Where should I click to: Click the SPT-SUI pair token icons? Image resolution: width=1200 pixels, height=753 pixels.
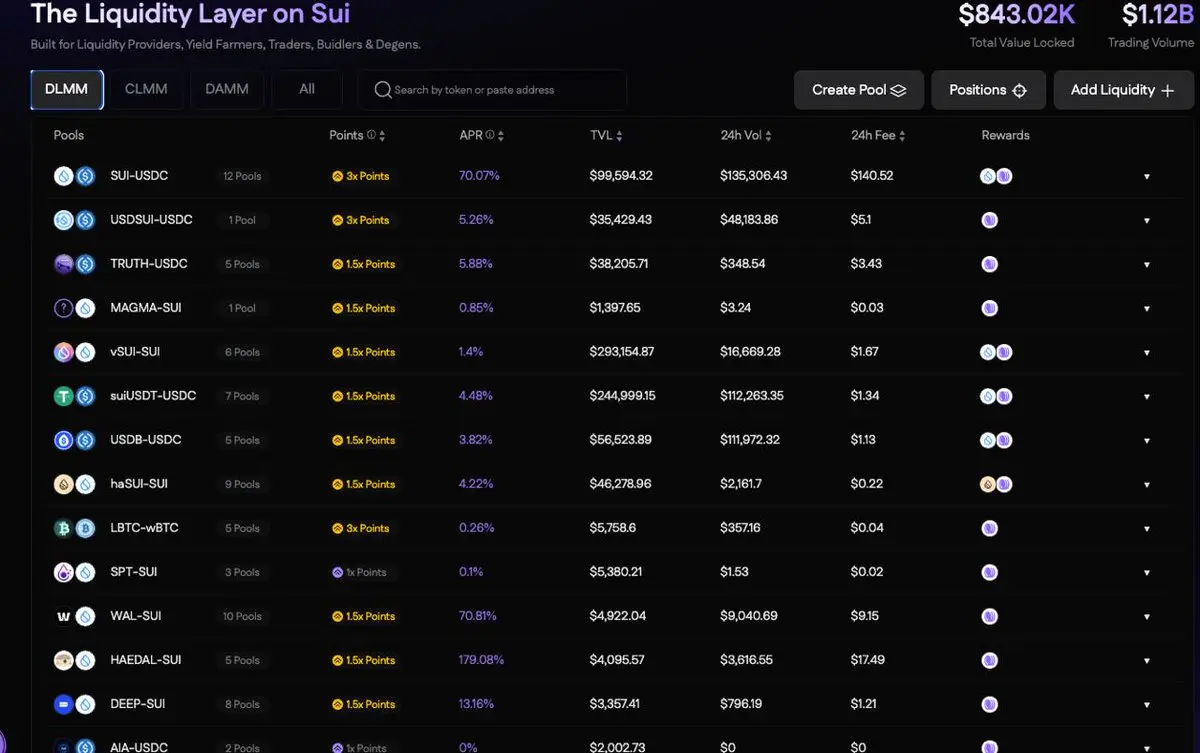74,572
